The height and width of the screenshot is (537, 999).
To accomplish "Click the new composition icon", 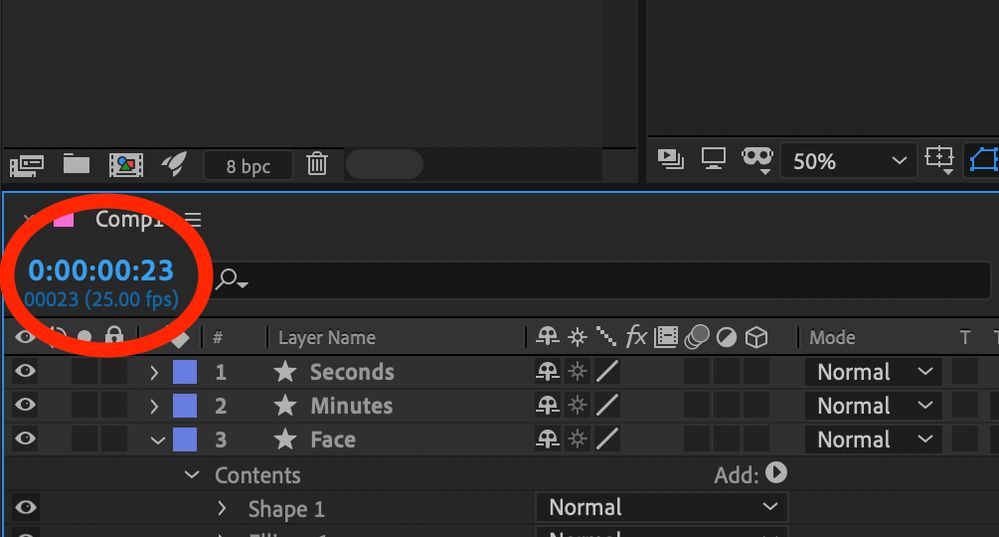I will pyautogui.click(x=126, y=164).
